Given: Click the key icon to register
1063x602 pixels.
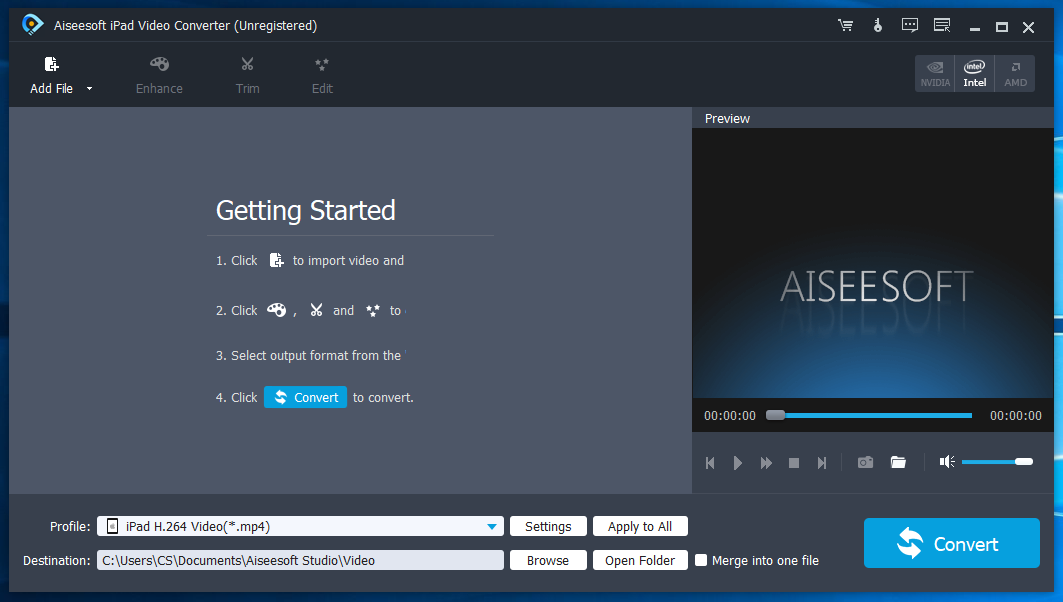Looking at the screenshot, I should pos(877,26).
